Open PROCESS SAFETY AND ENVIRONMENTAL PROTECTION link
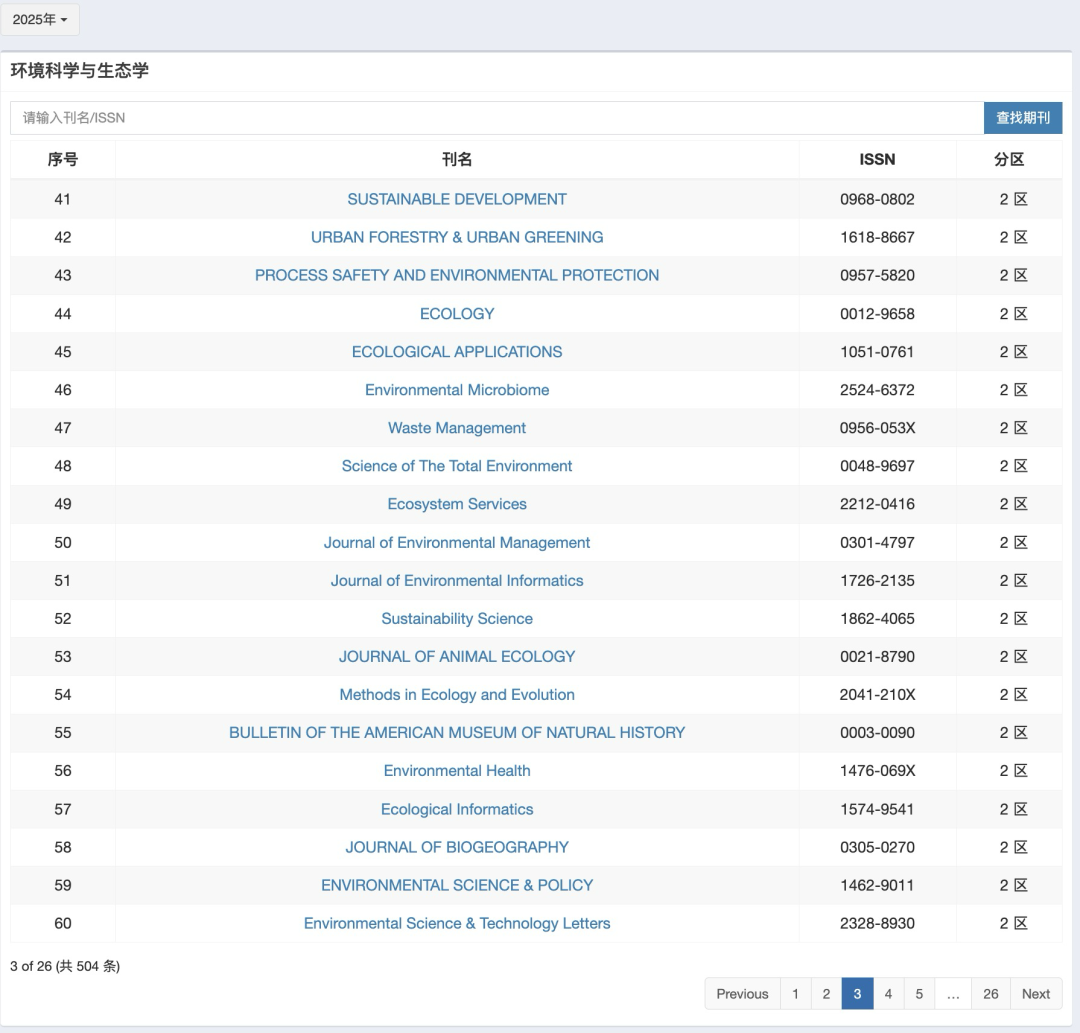 tap(457, 275)
